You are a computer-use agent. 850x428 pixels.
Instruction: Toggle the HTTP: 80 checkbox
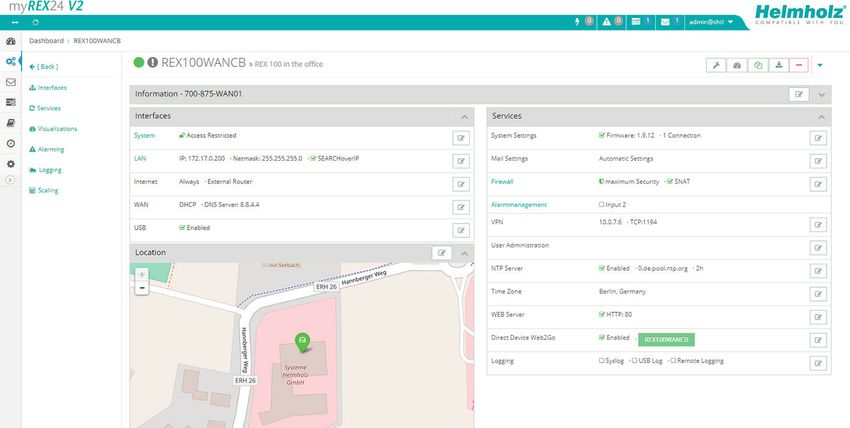(602, 314)
